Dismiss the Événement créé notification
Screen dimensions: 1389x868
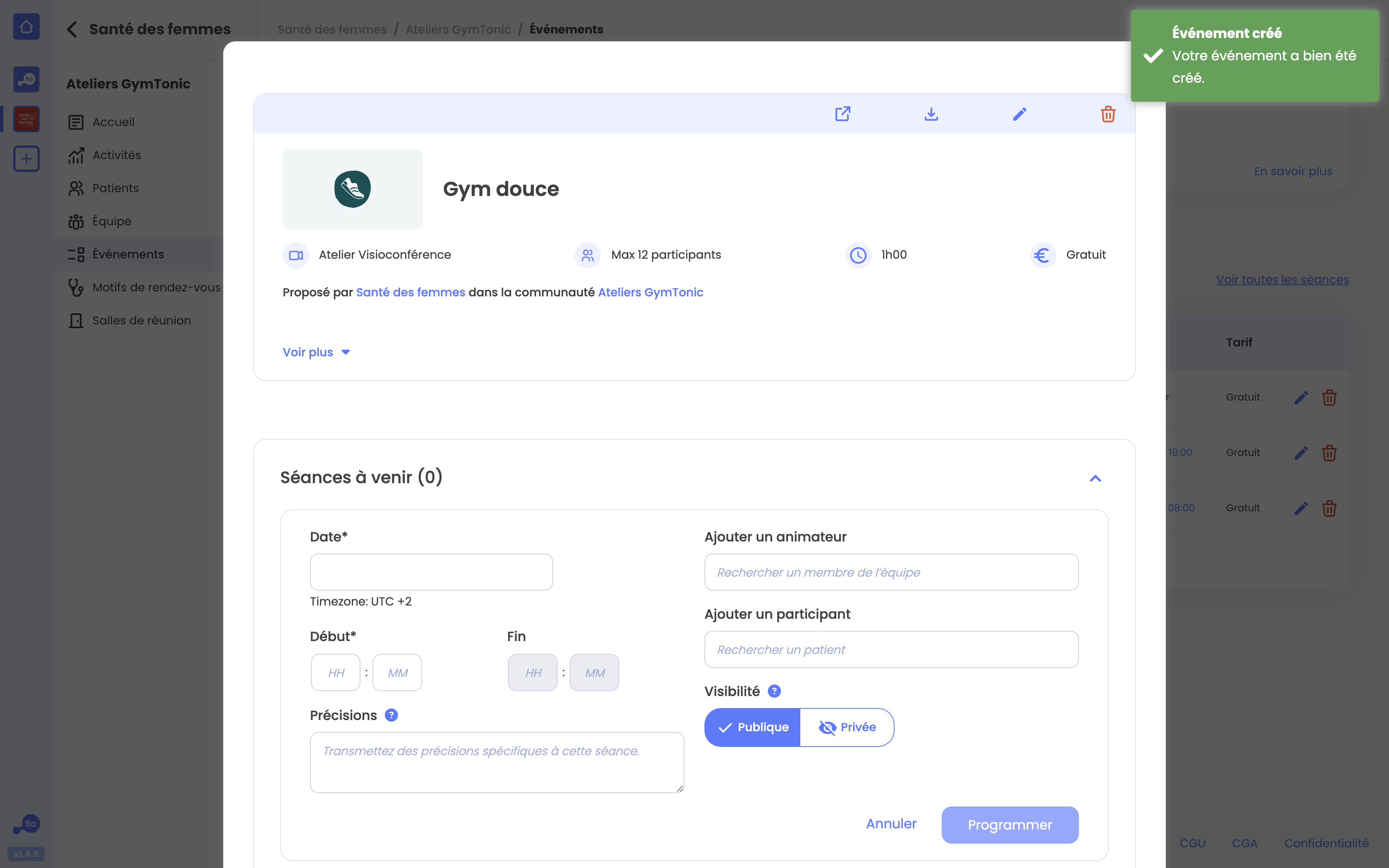click(1255, 56)
